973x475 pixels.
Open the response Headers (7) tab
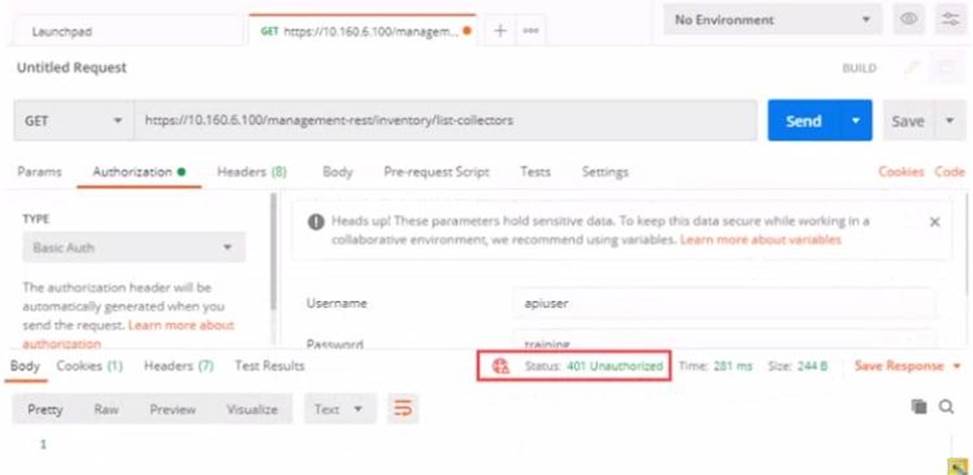(x=179, y=366)
